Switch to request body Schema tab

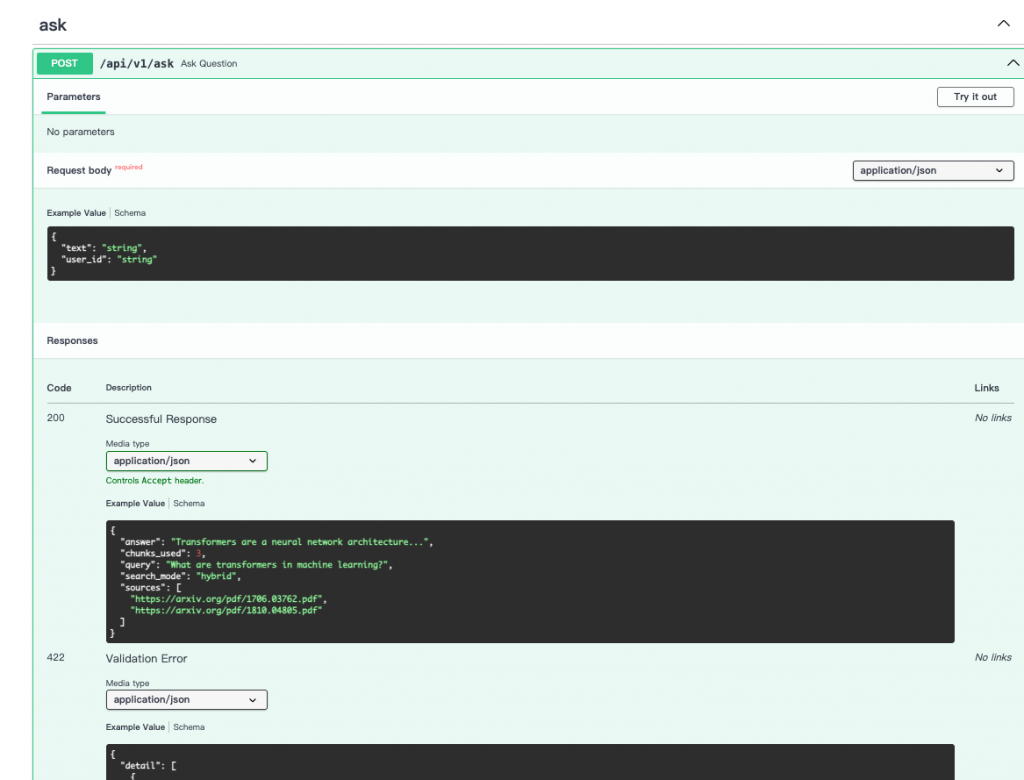(130, 213)
